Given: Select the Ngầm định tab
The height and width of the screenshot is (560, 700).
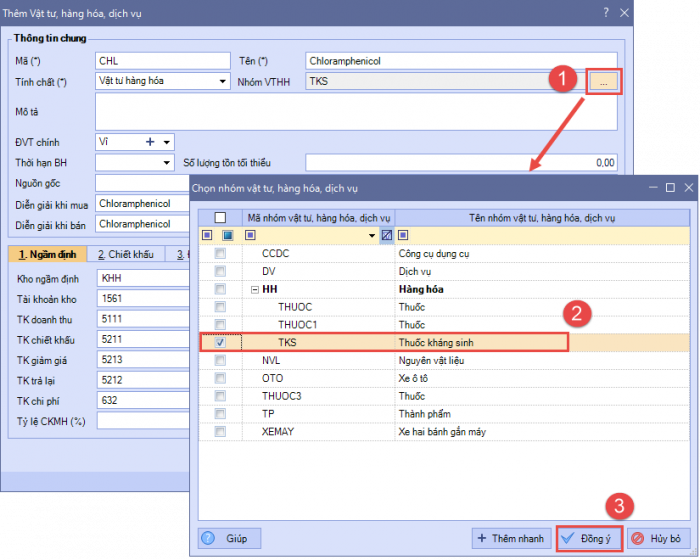Looking at the screenshot, I should [x=46, y=255].
